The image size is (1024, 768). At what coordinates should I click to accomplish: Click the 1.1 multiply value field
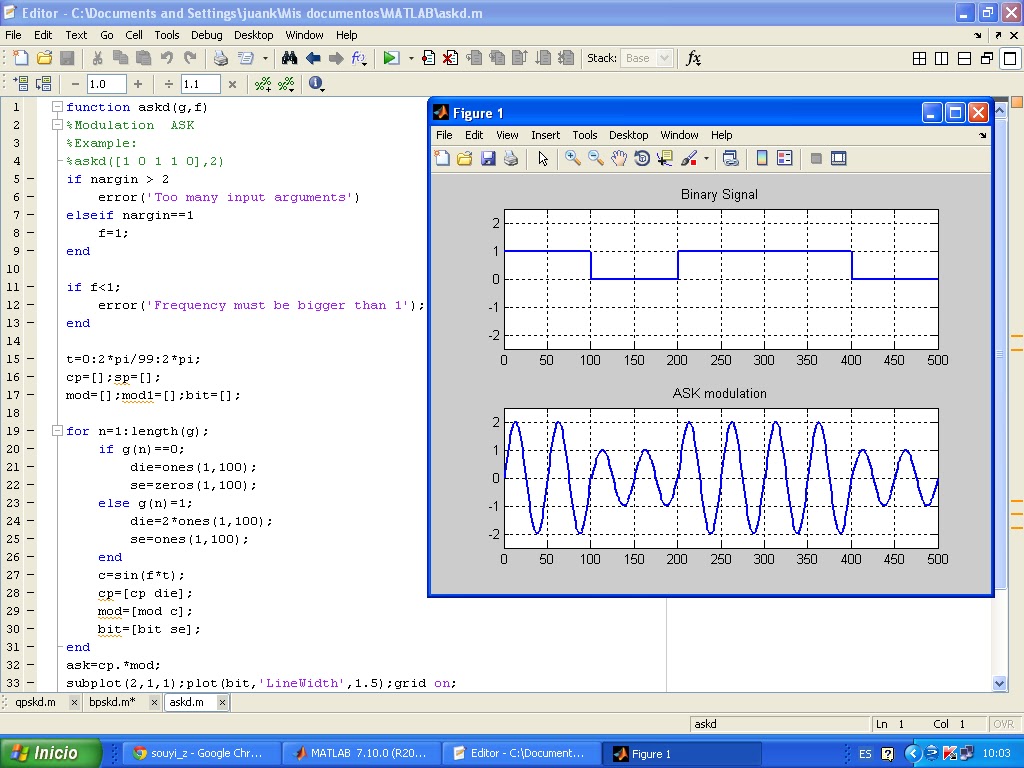pos(200,84)
